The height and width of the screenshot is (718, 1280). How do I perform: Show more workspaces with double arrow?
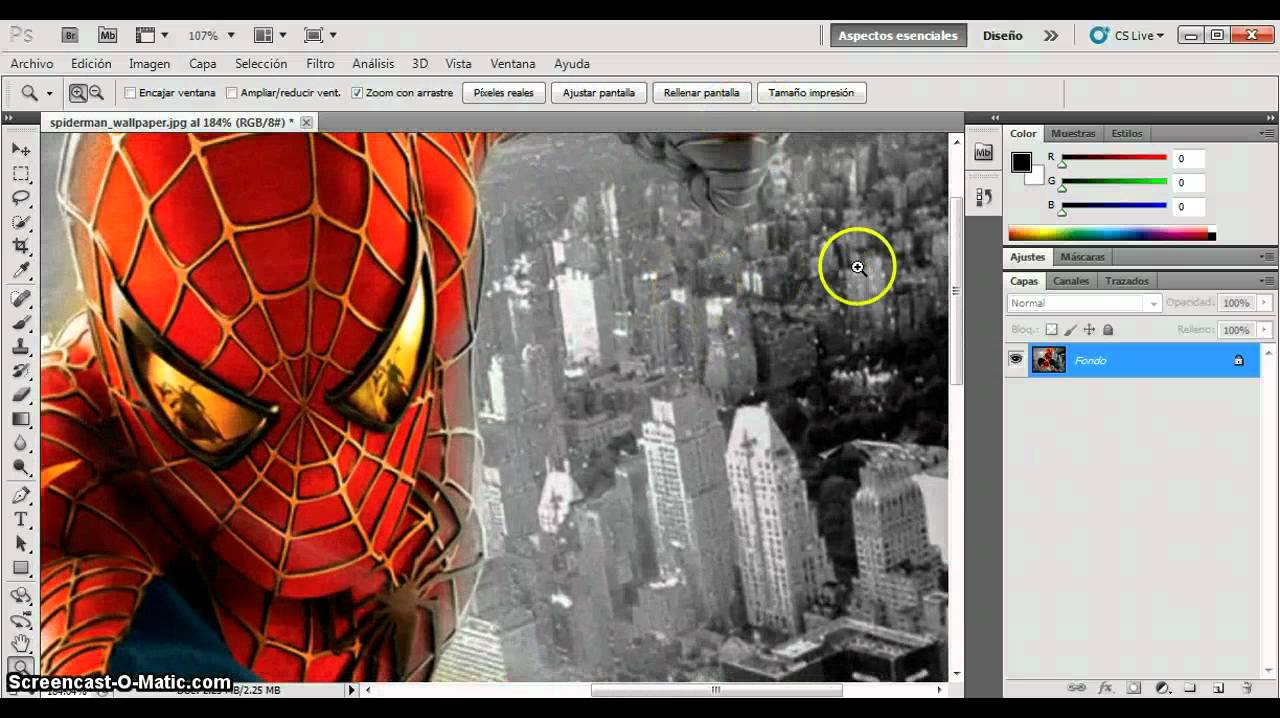click(1051, 35)
